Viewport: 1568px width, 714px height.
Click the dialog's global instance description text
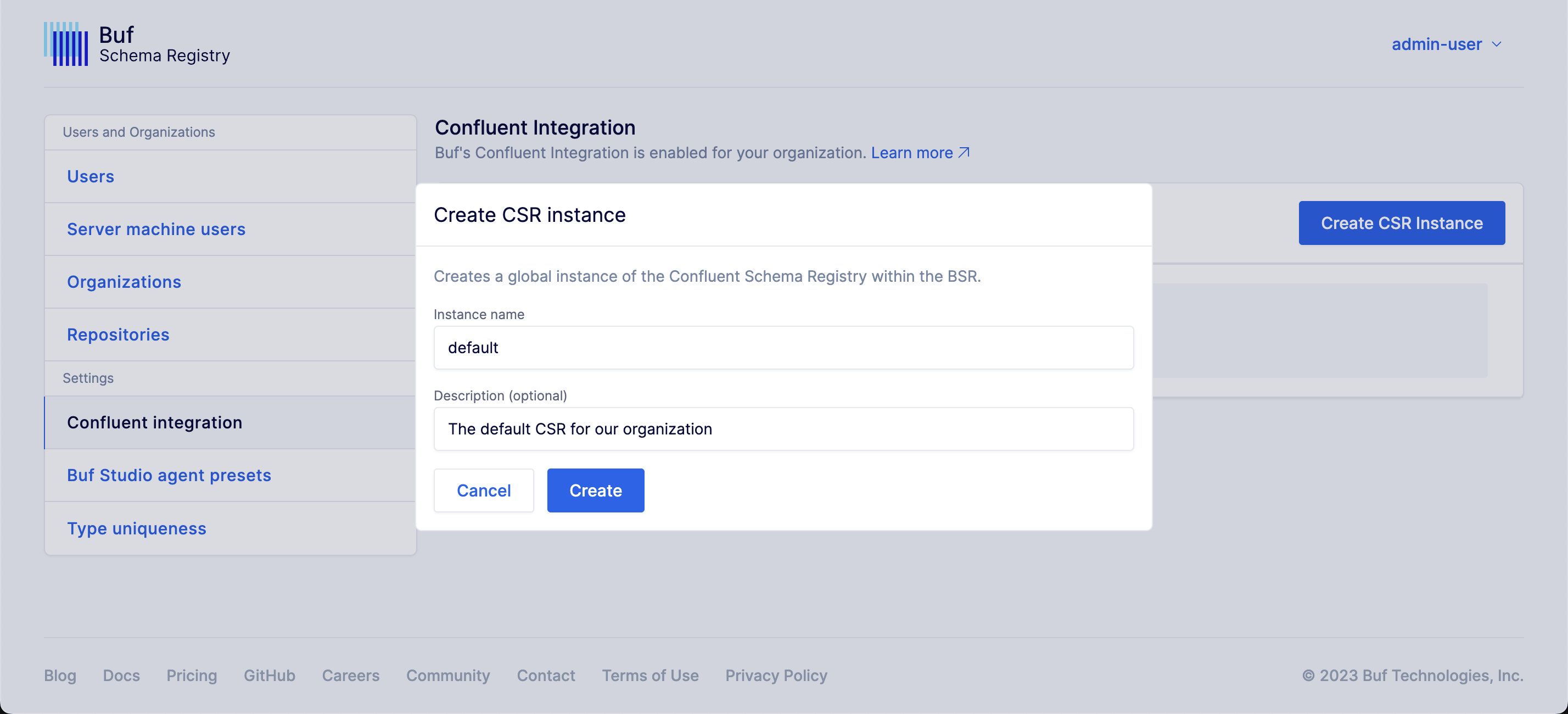[x=707, y=276]
